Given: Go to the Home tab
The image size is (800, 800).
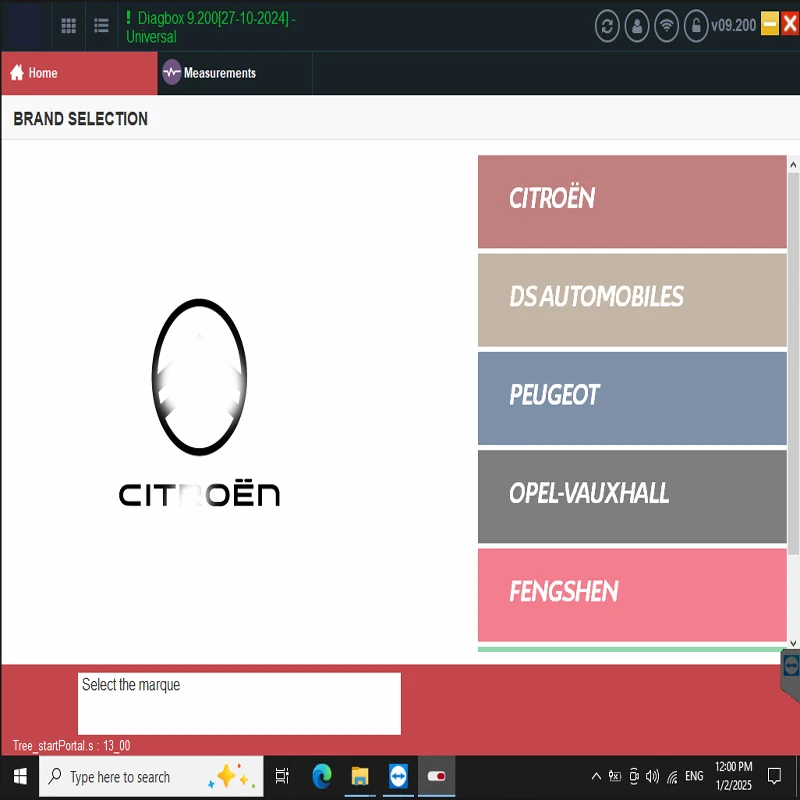Looking at the screenshot, I should tap(79, 73).
